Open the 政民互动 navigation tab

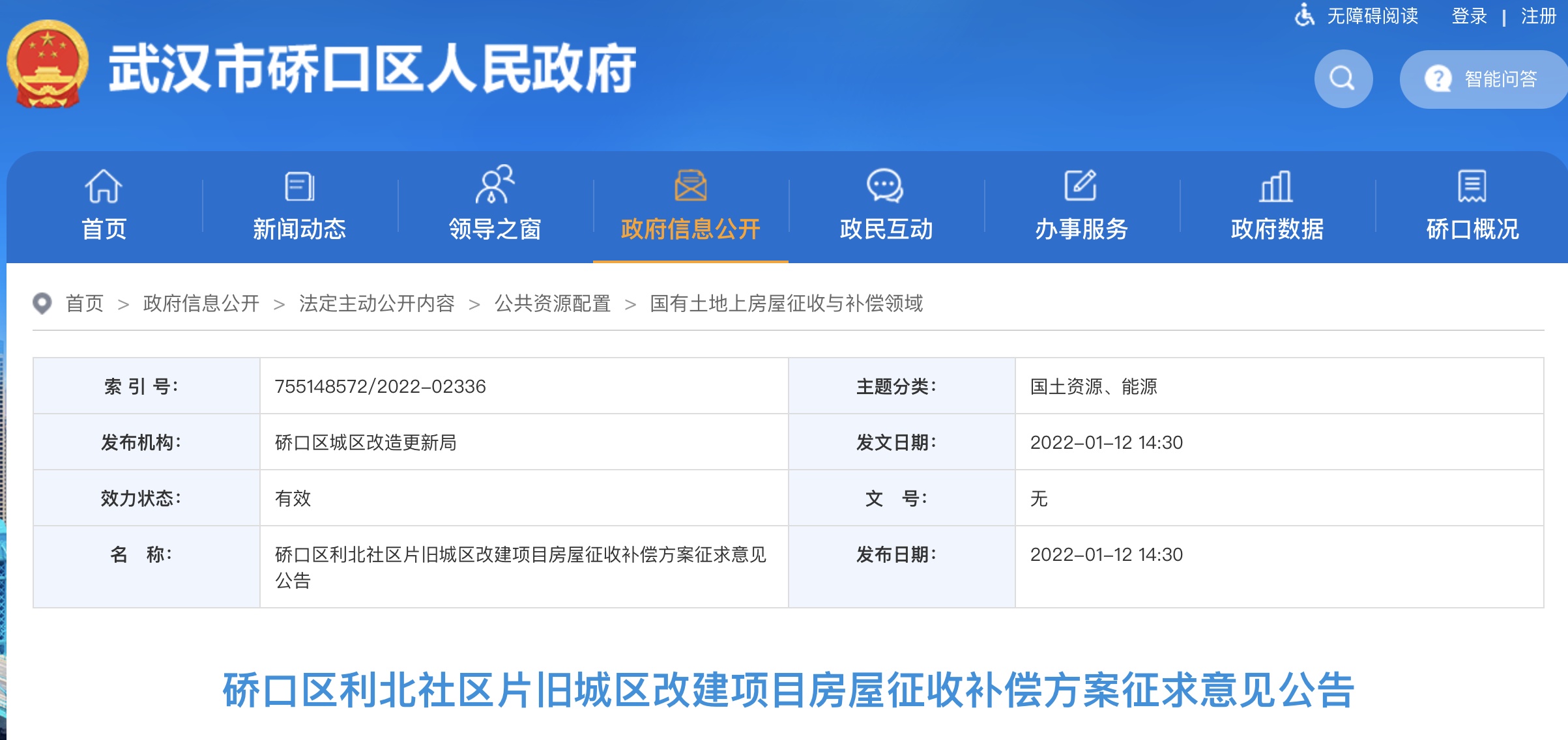point(886,207)
